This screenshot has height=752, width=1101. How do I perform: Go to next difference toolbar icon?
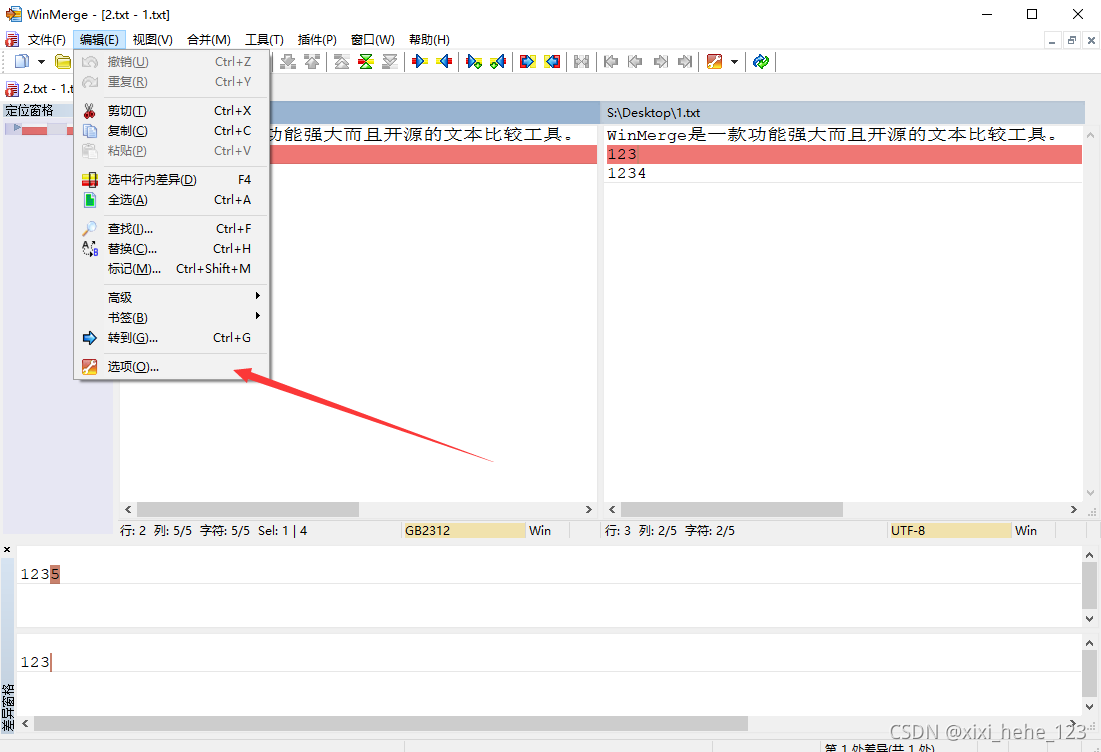pyautogui.click(x=288, y=62)
